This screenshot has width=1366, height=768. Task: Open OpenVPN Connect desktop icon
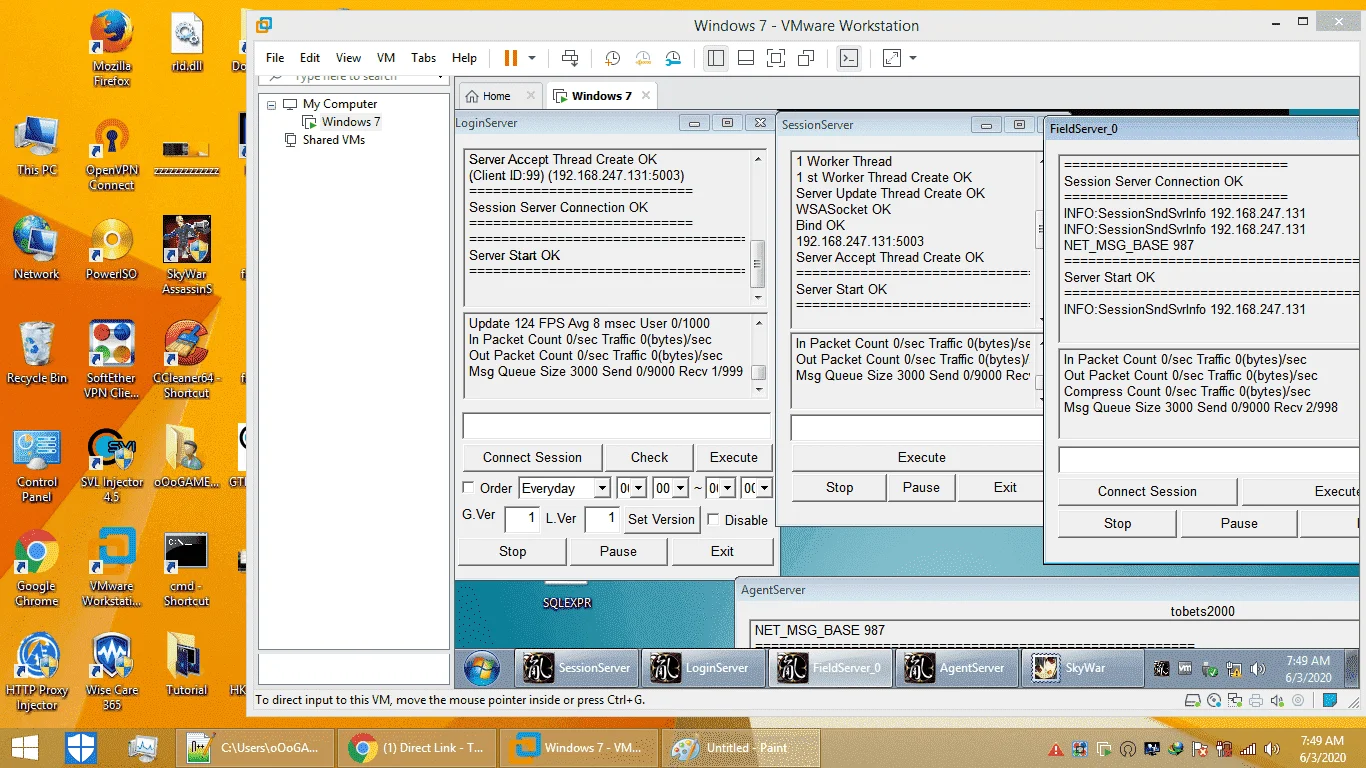point(111,152)
